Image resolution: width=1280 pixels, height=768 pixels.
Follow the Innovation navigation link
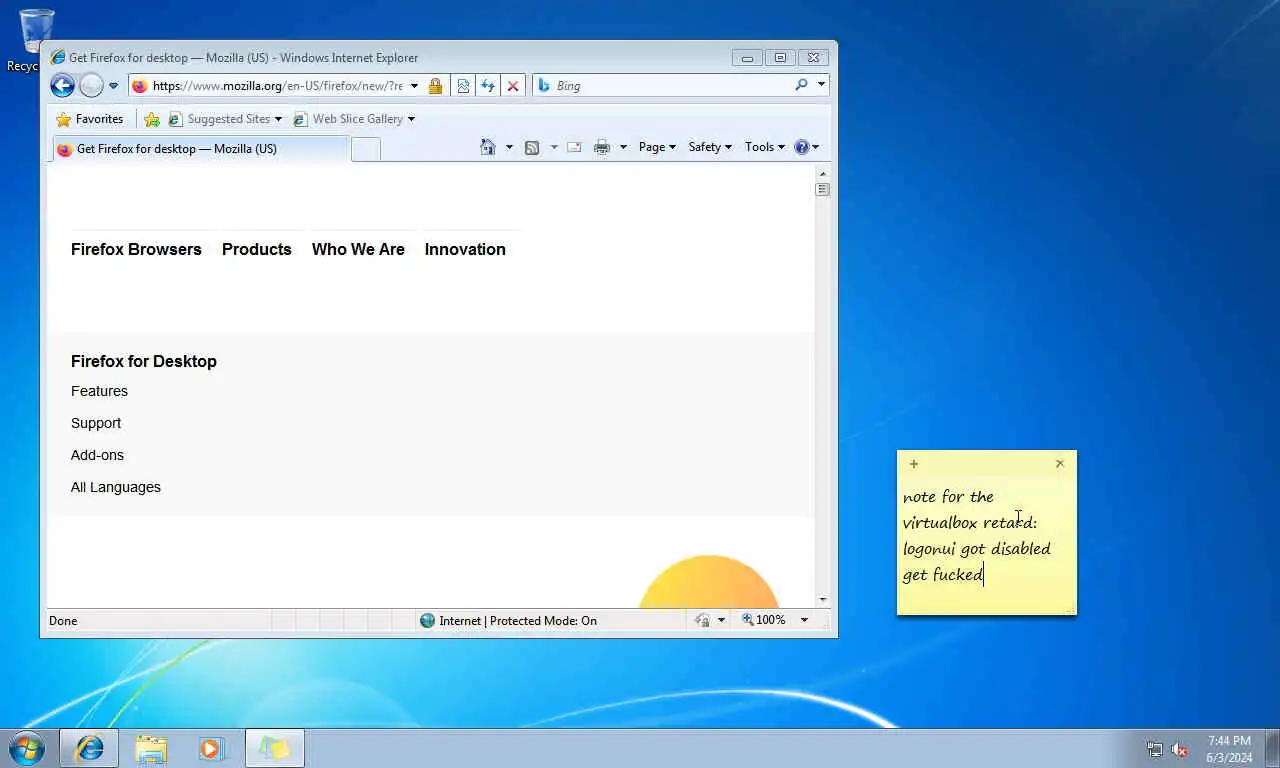coord(465,250)
